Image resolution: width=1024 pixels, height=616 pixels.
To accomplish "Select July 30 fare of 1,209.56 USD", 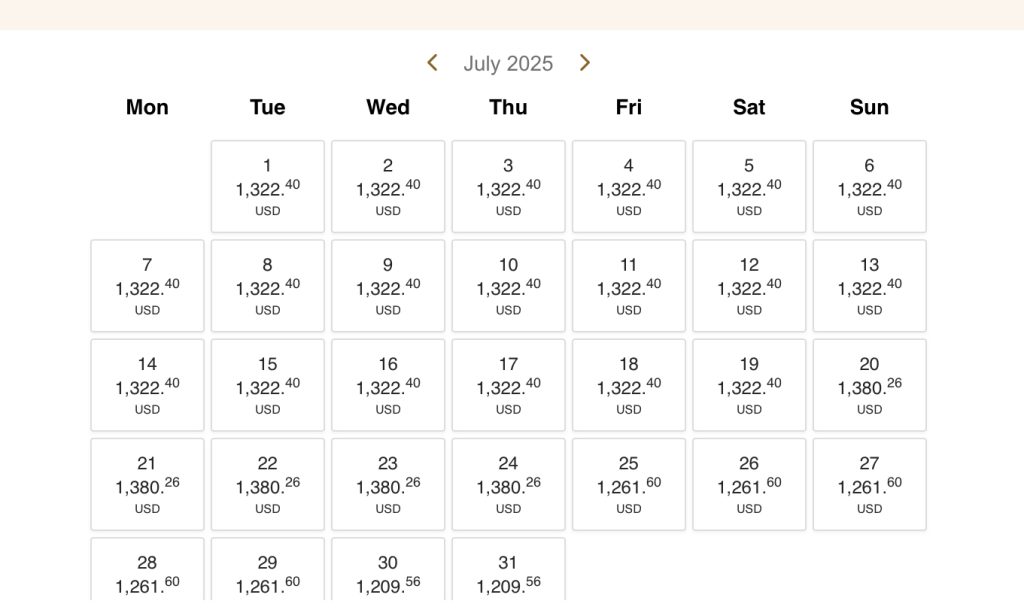I will pos(388,576).
